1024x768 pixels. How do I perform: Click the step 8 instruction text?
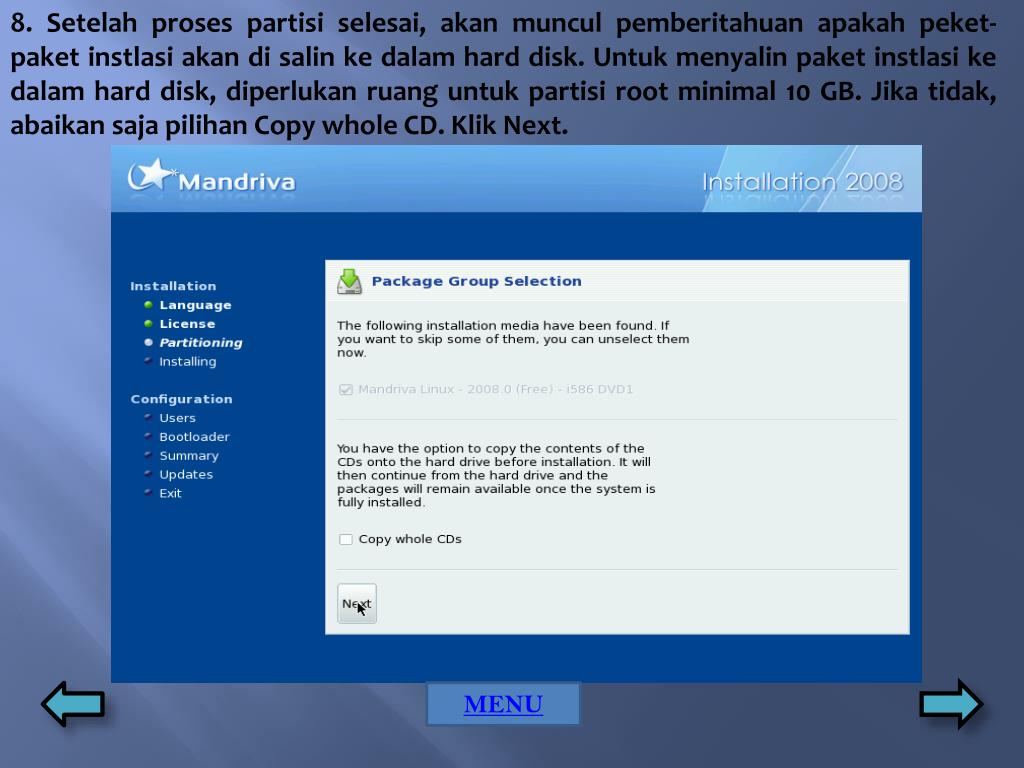click(503, 74)
